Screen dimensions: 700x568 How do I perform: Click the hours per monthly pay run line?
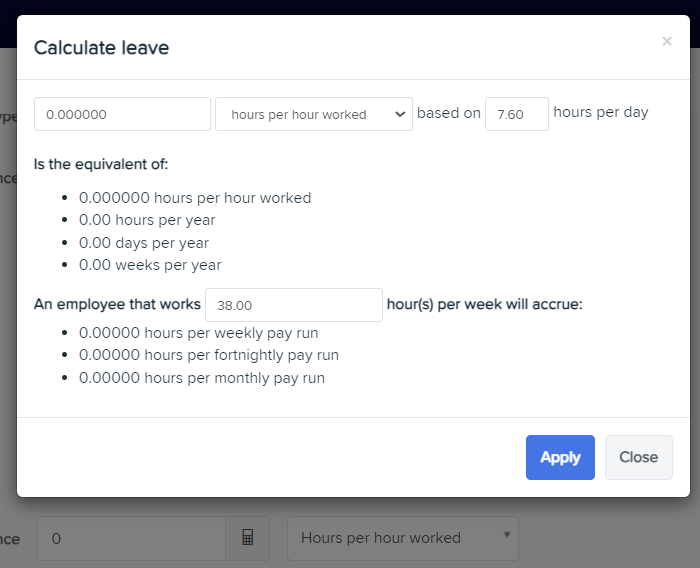coord(202,378)
